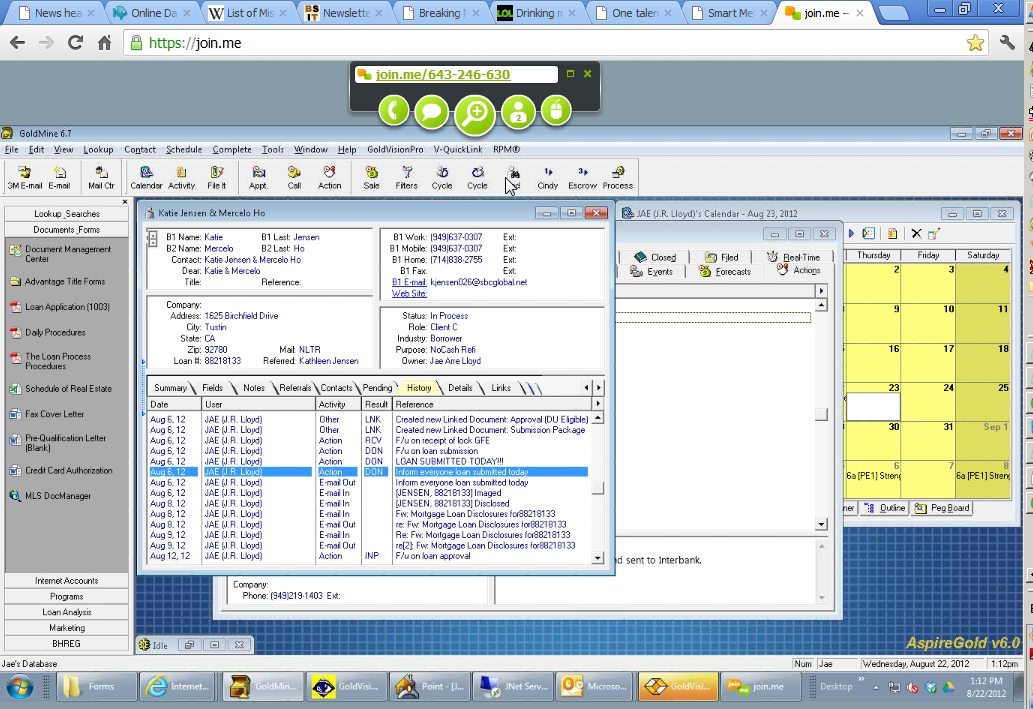Expand the Loan Analysis sidebar section
Image resolution: width=1033 pixels, height=709 pixels.
coord(67,612)
